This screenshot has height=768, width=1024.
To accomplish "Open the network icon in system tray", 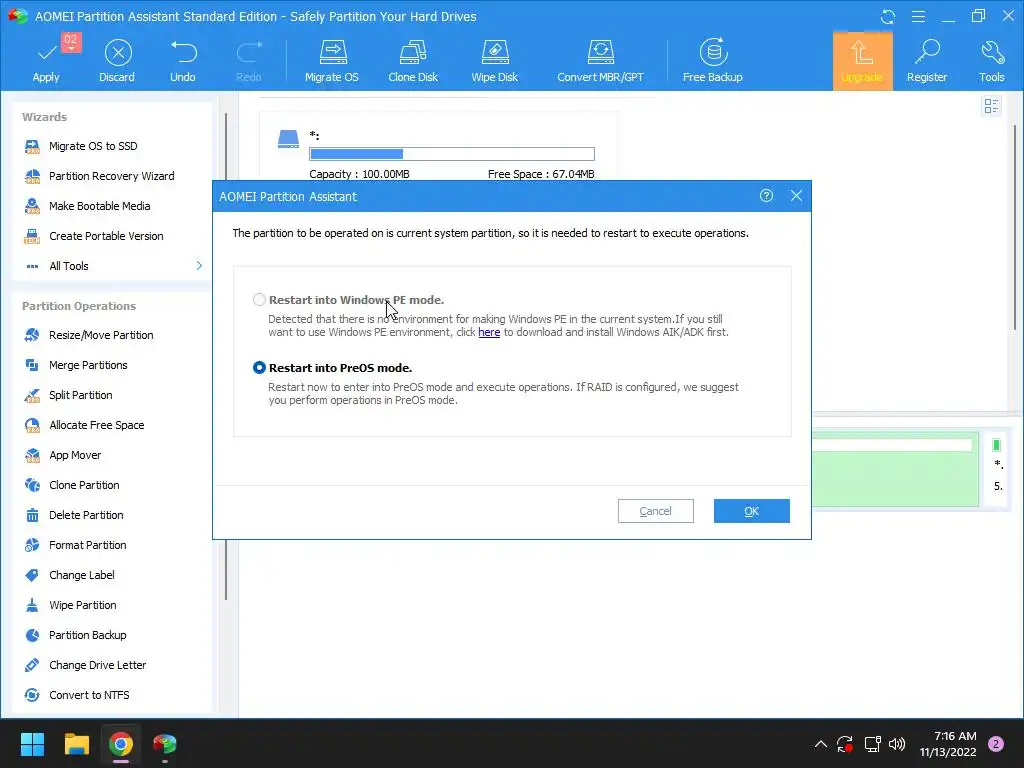I will (872, 744).
